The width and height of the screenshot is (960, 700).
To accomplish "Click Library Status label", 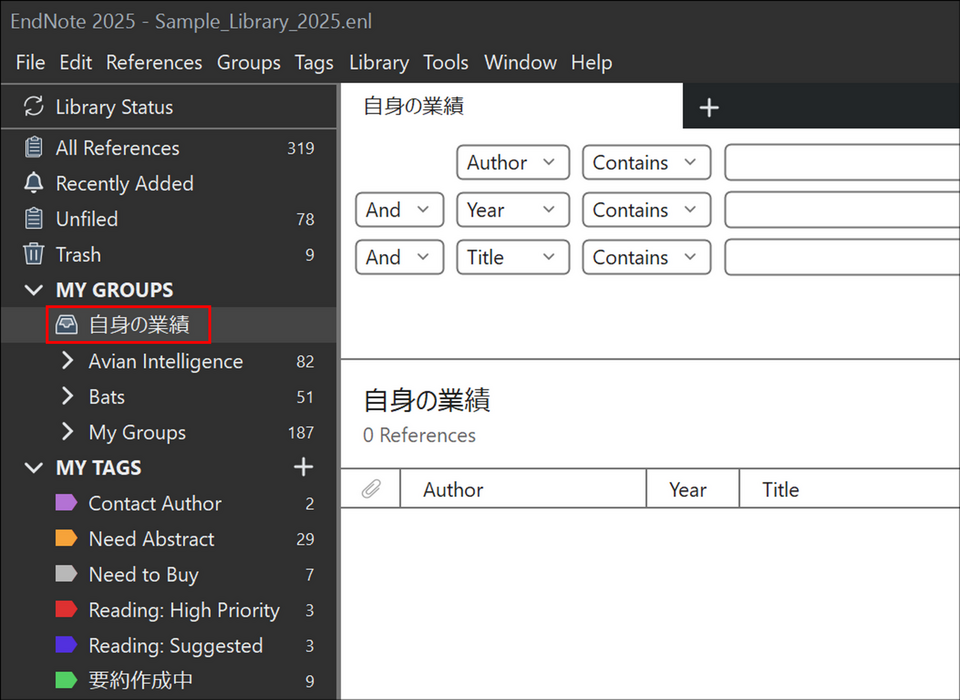I will (114, 107).
